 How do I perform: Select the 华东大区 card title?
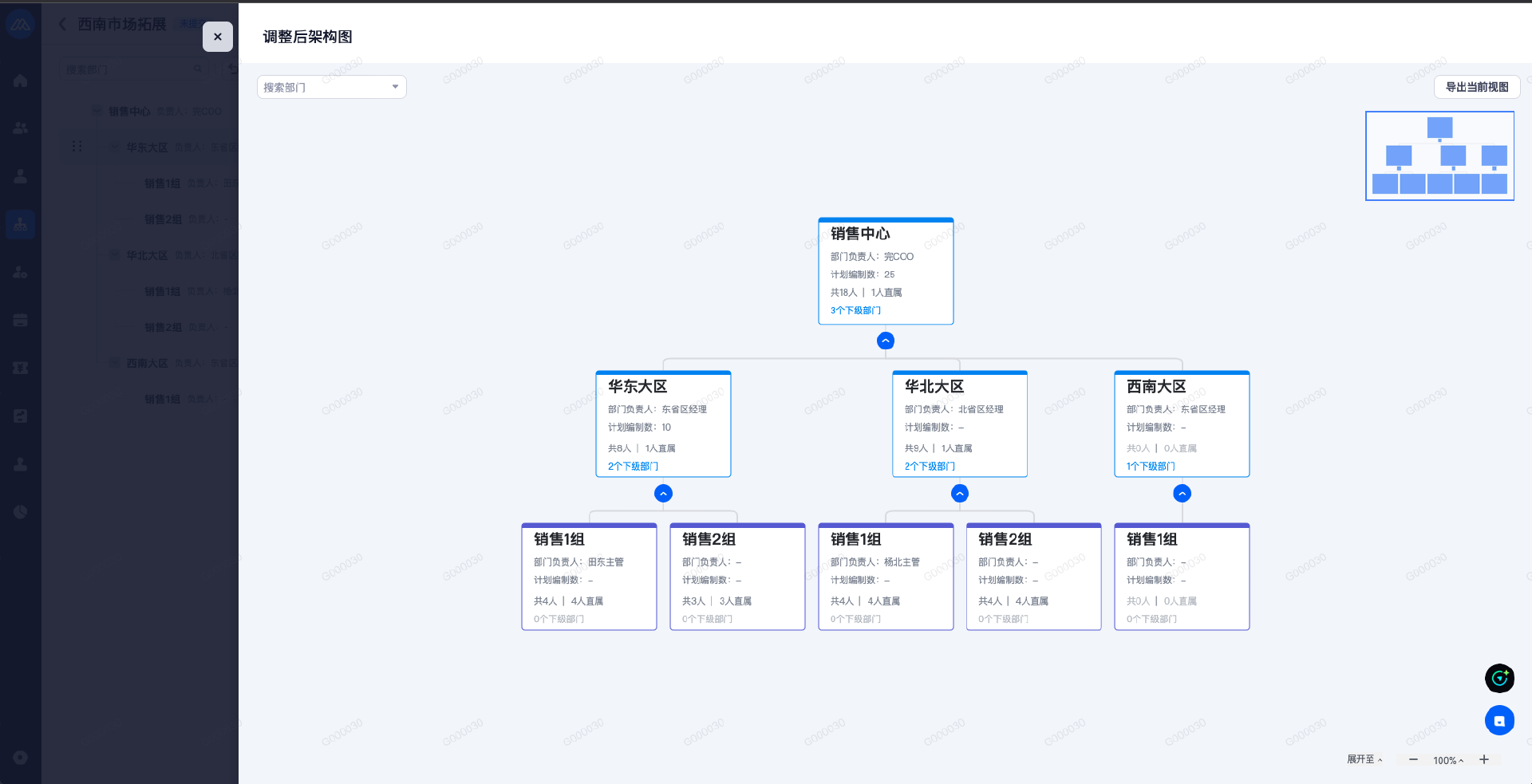pyautogui.click(x=638, y=386)
